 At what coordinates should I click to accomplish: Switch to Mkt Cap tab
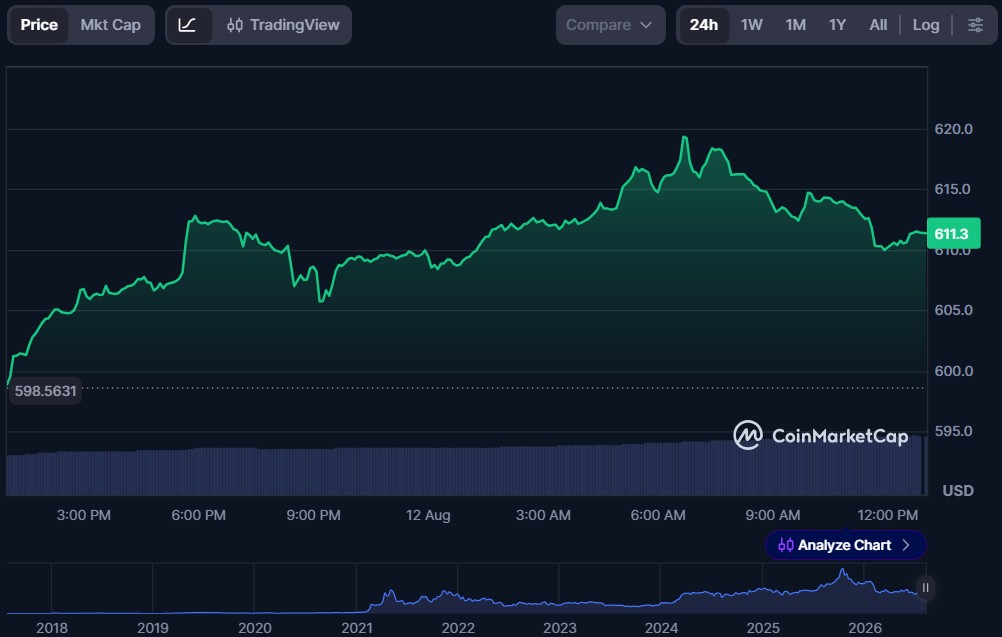coord(111,25)
